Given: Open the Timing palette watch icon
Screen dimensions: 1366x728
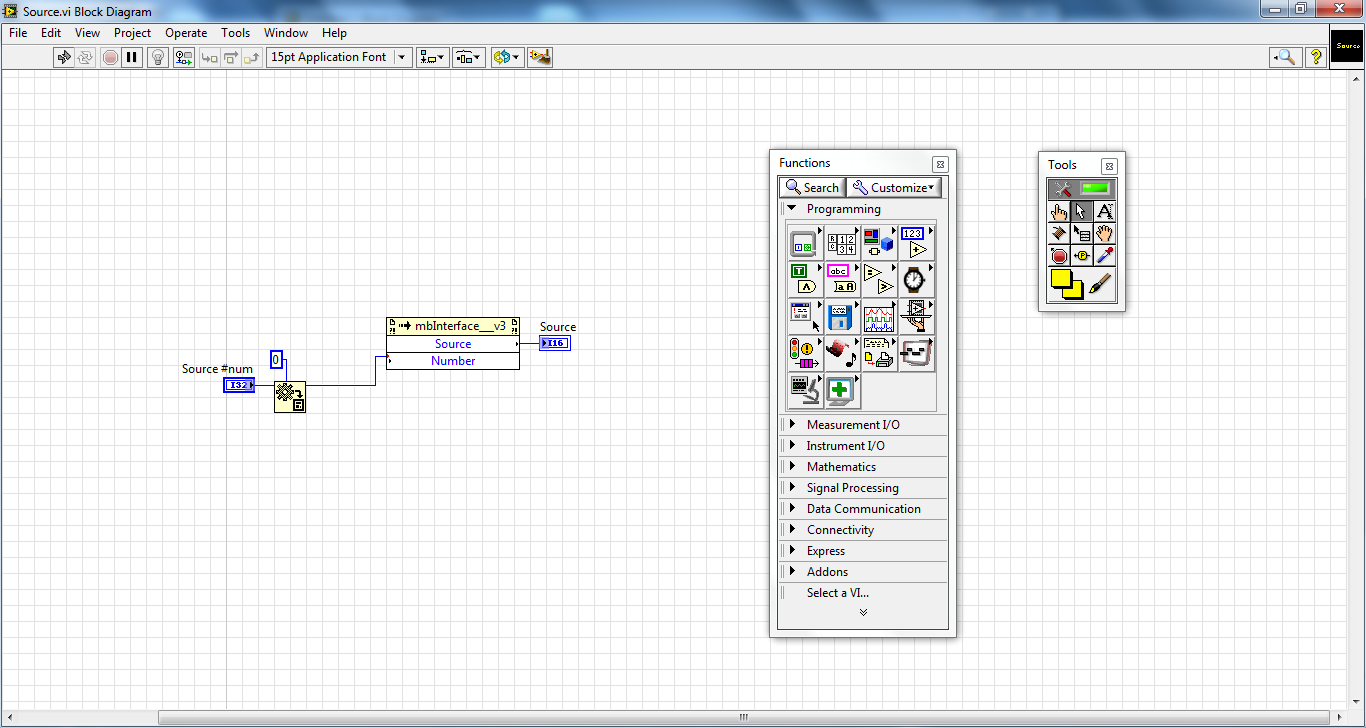Looking at the screenshot, I should pyautogui.click(x=915, y=278).
